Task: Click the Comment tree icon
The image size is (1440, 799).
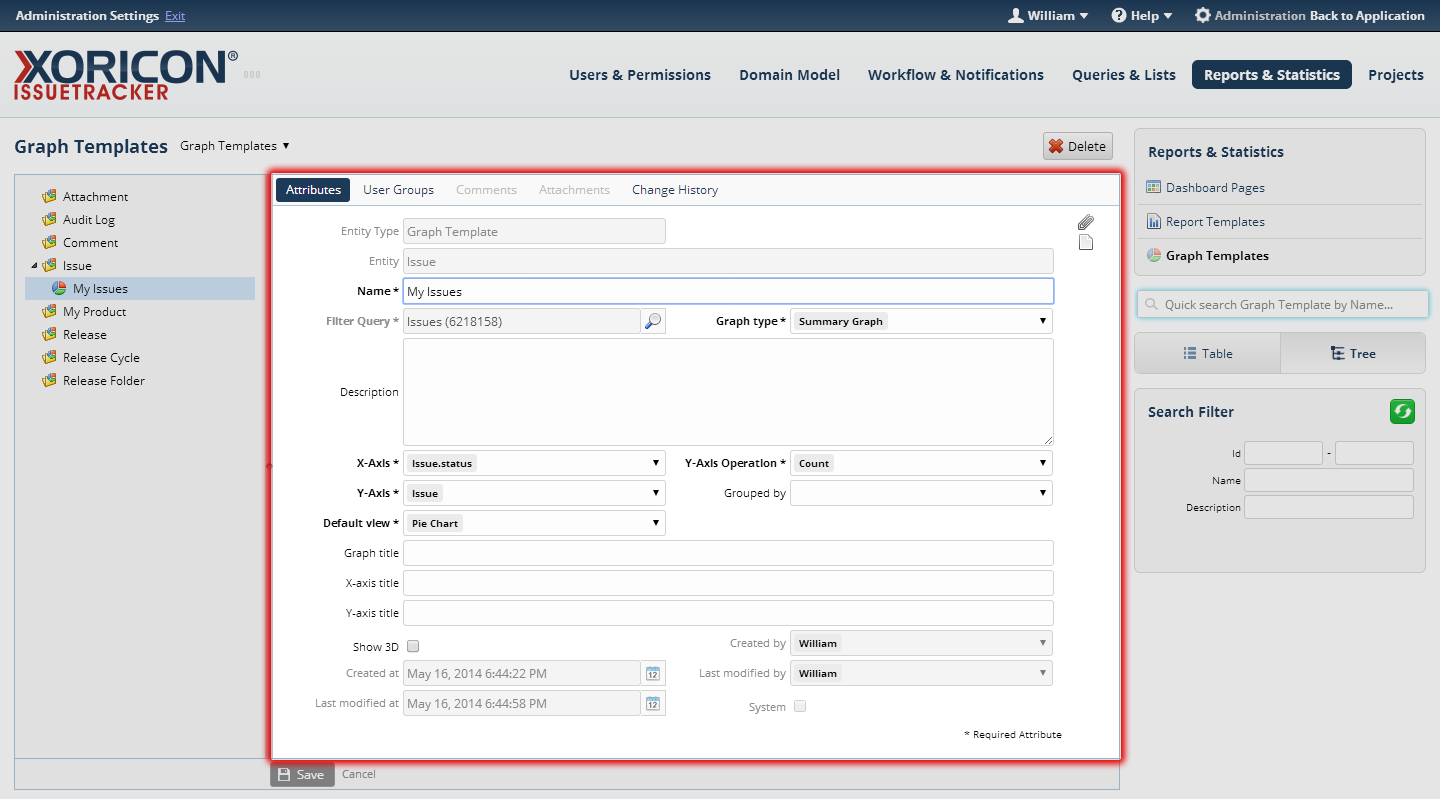Action: [x=48, y=242]
